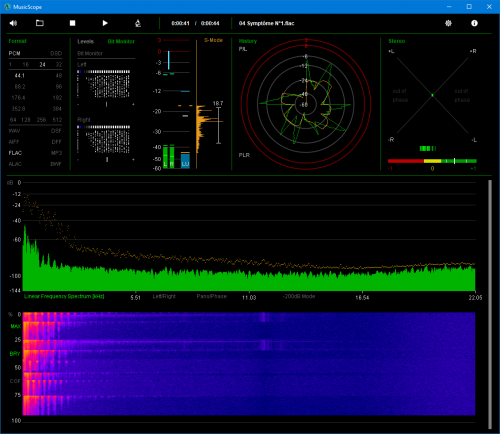Image resolution: width=500 pixels, height=434 pixels.
Task: Toggle Left/Right spectrum mode
Action: 164,296
